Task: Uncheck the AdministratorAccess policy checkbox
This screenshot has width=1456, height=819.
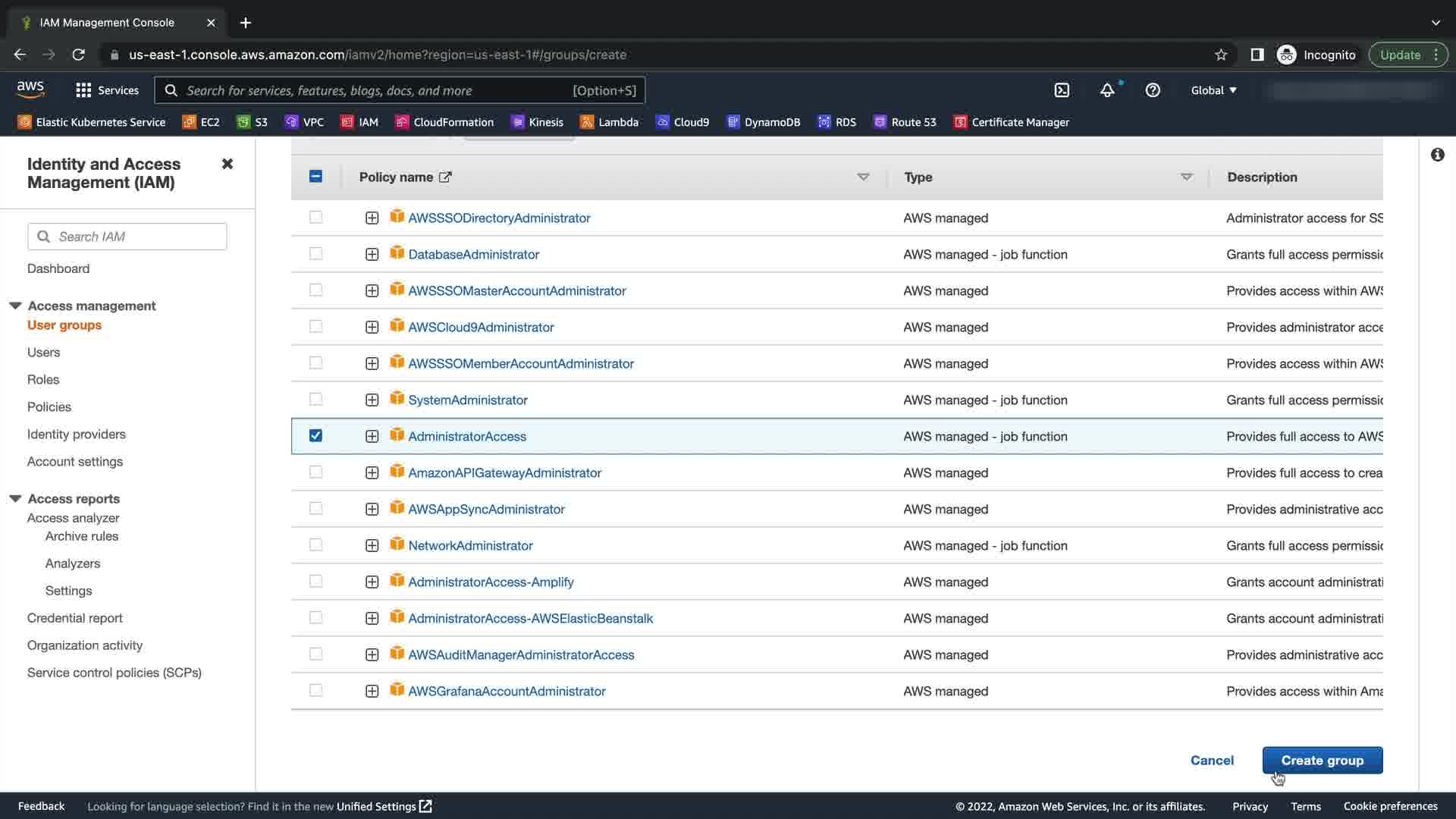Action: pos(315,436)
